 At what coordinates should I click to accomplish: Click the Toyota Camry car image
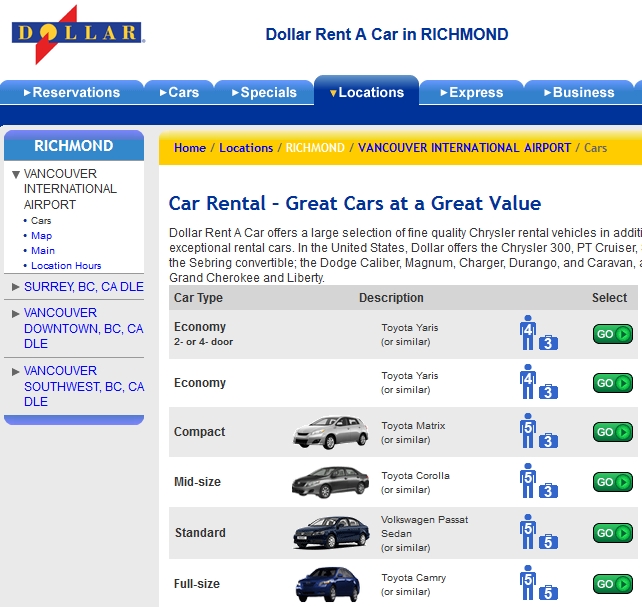[x=328, y=584]
